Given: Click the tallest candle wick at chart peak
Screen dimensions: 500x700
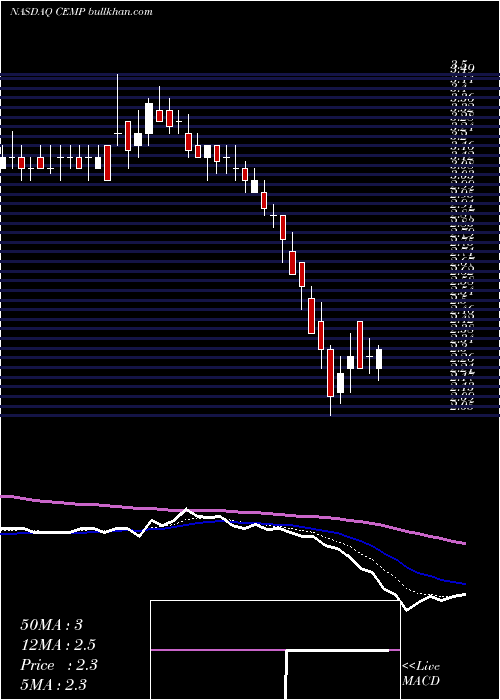Looking at the screenshot, I should [x=118, y=110].
